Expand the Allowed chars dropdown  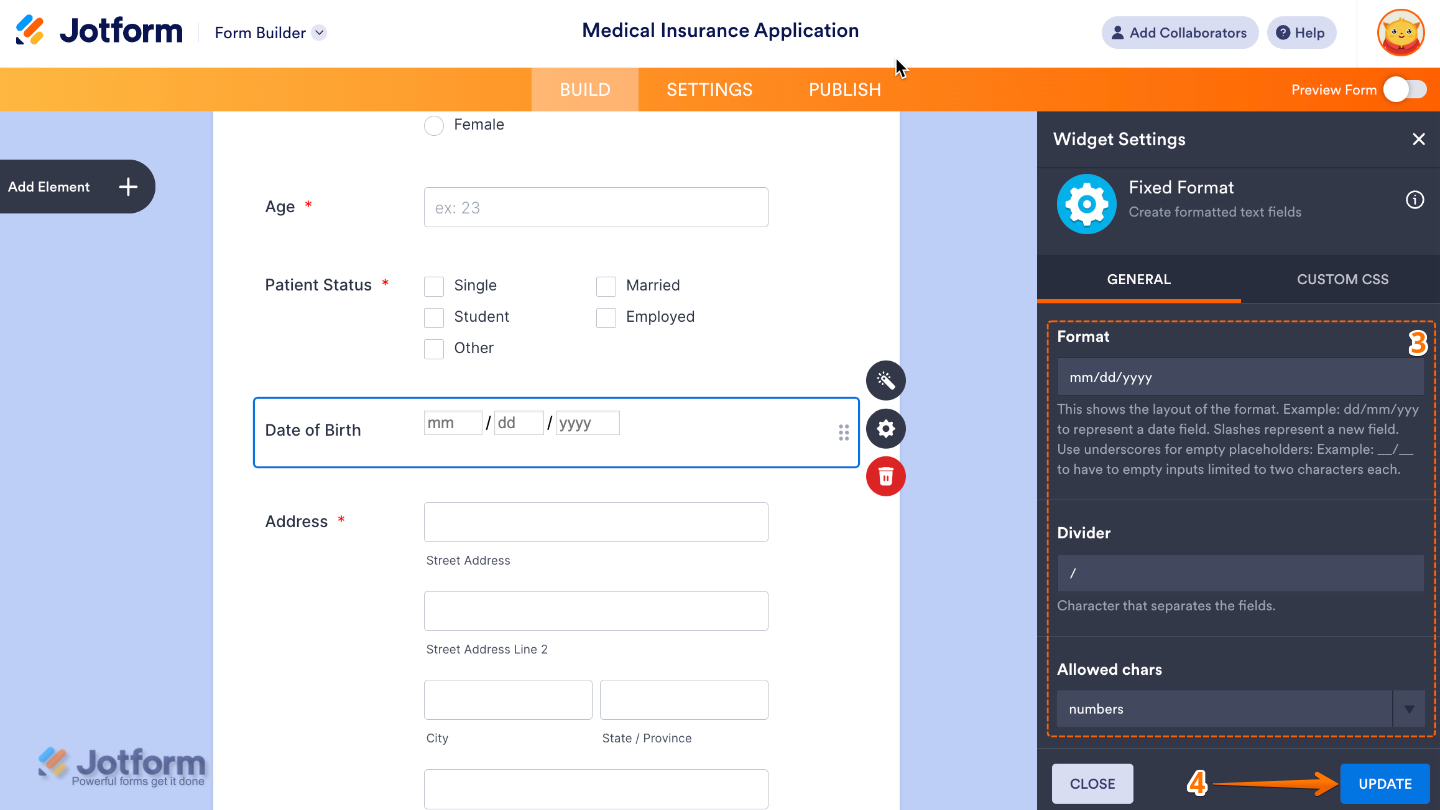(x=1408, y=709)
